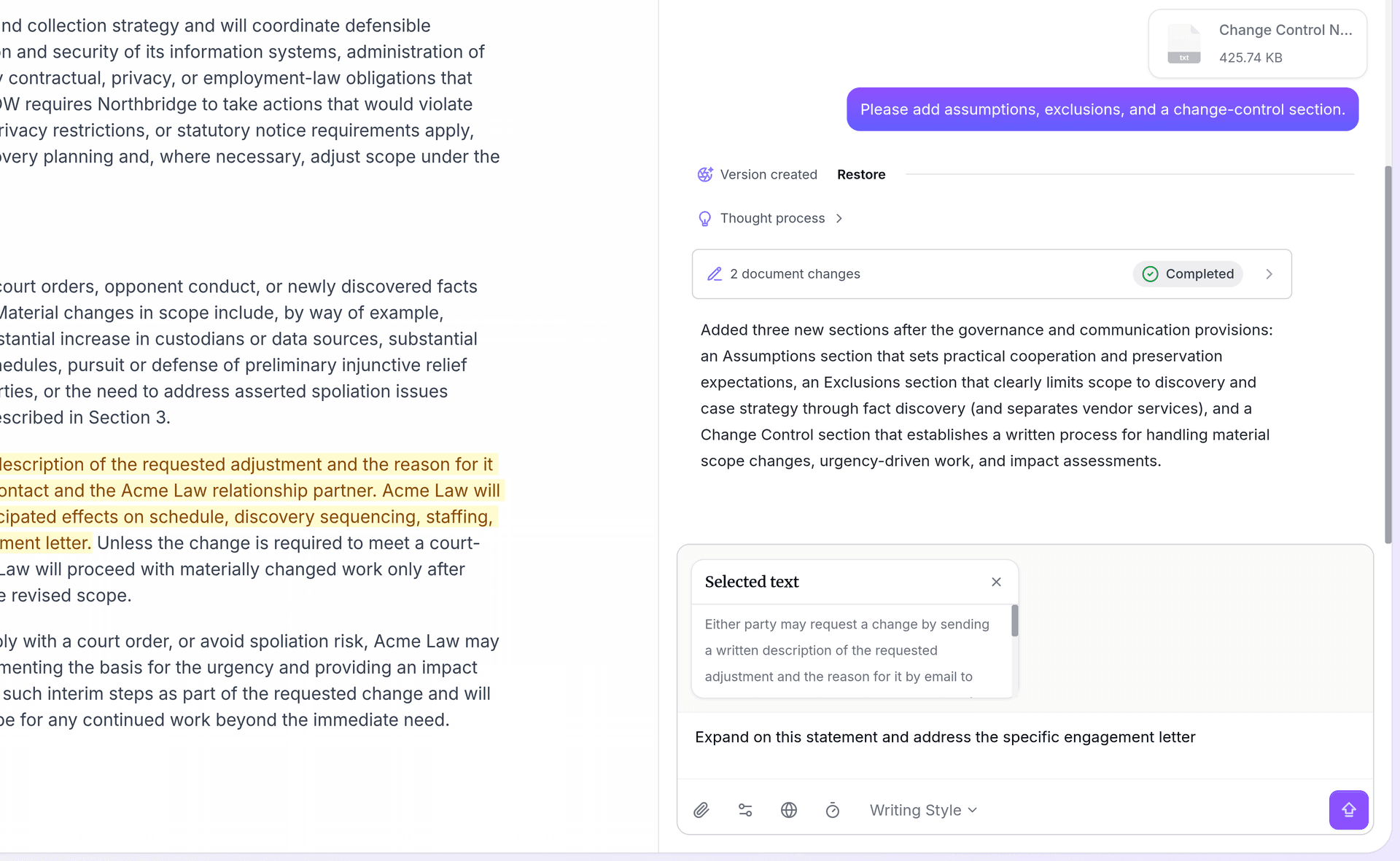Viewport: 1400px width, 861px height.
Task: Click the Selected text panel scrollbar
Action: [x=1014, y=620]
